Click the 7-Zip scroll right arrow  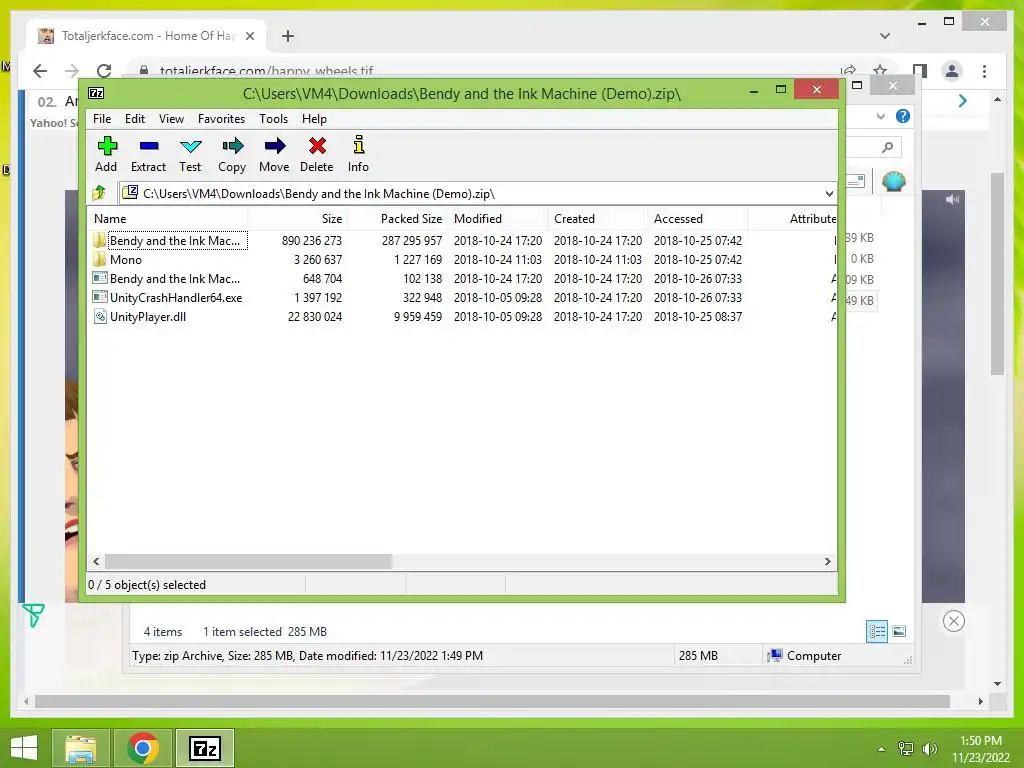827,562
